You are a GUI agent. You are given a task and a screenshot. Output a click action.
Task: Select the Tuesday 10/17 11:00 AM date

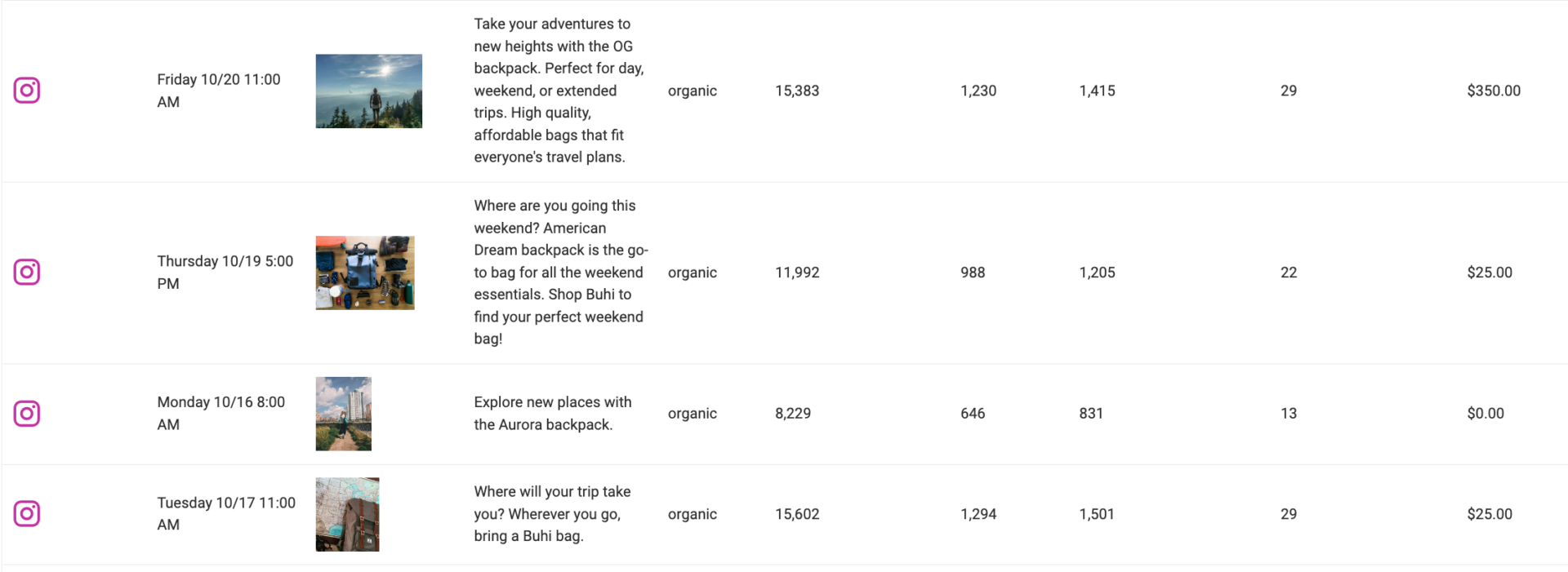pos(226,514)
